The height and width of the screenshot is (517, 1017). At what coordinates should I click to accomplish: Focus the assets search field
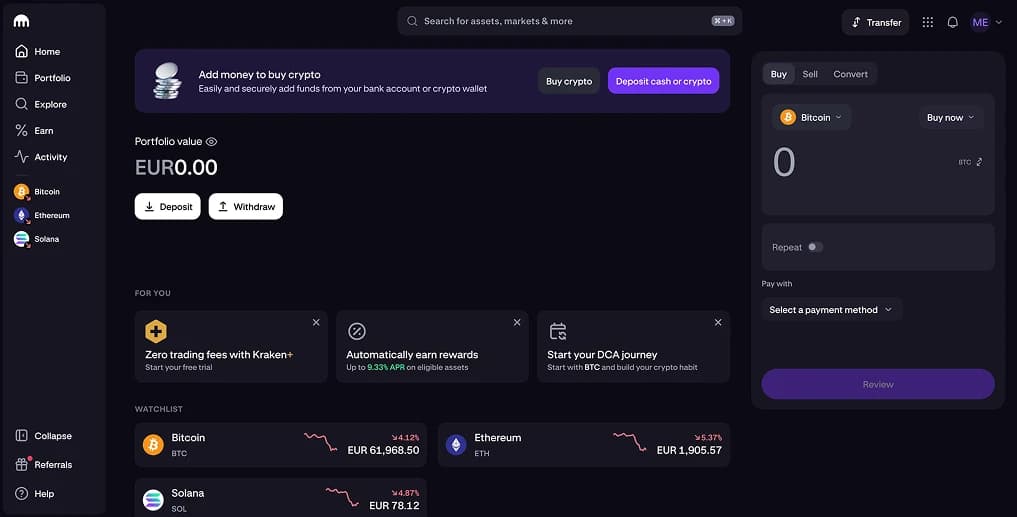tap(569, 21)
